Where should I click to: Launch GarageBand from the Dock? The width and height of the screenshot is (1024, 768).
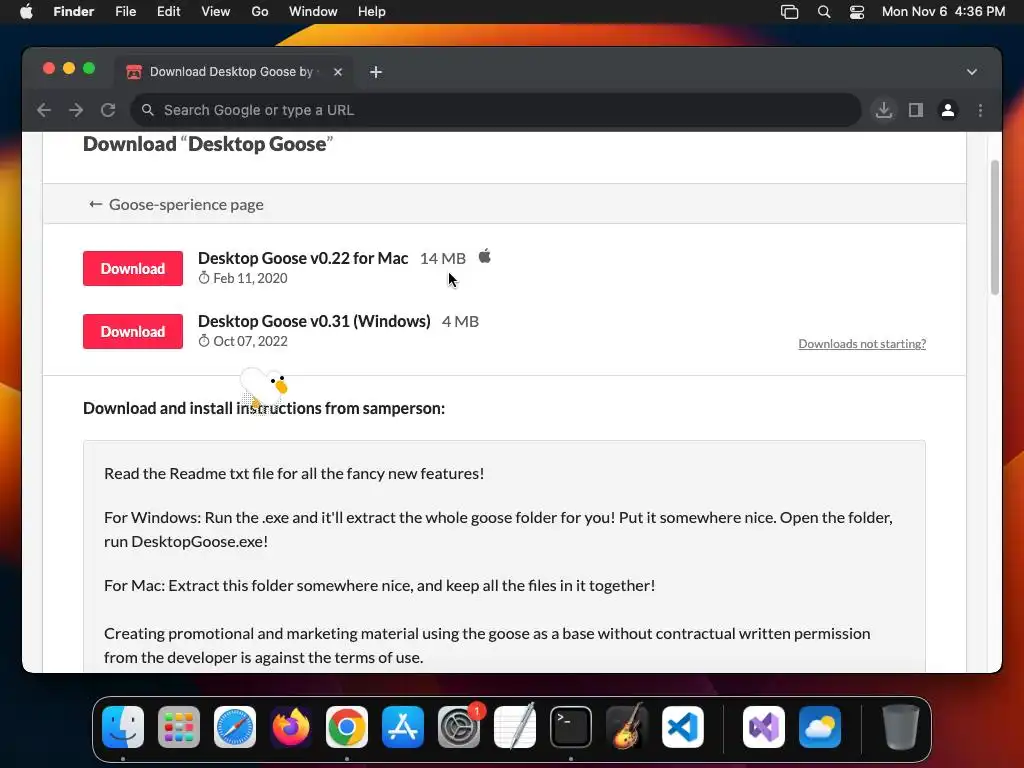click(627, 727)
